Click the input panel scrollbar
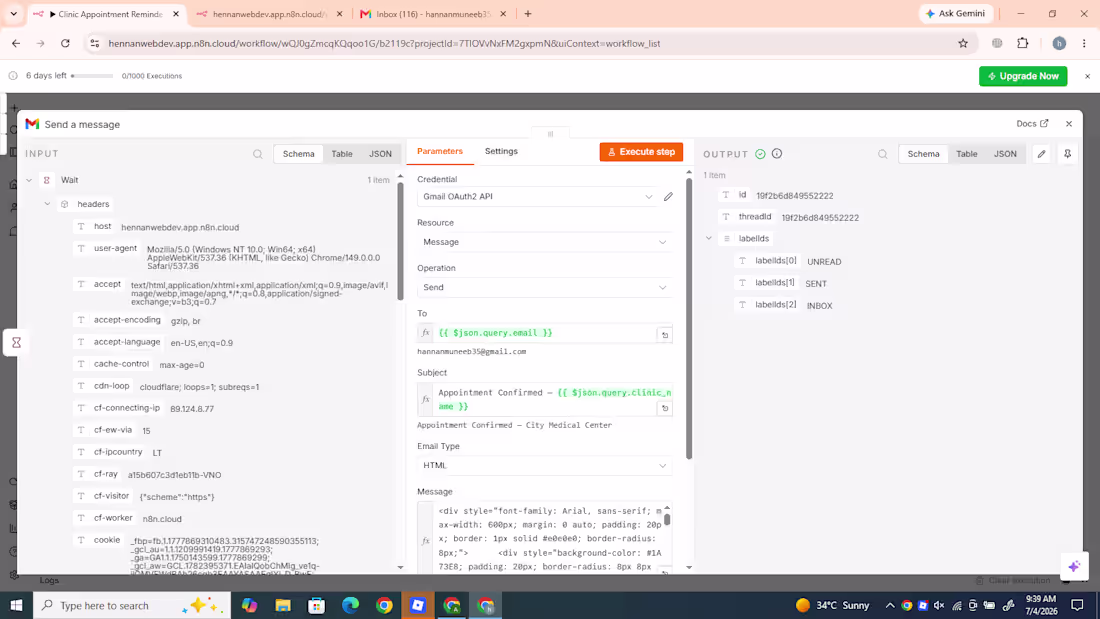Image resolution: width=1100 pixels, height=619 pixels. 401,241
